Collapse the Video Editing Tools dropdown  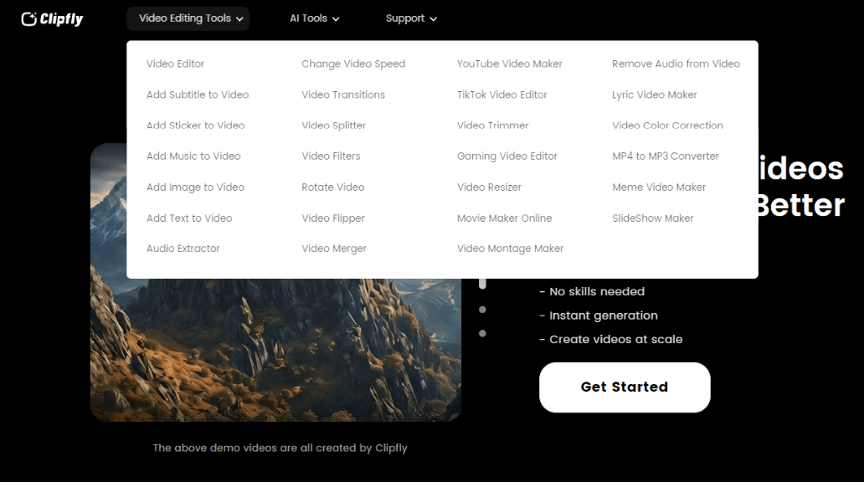188,19
